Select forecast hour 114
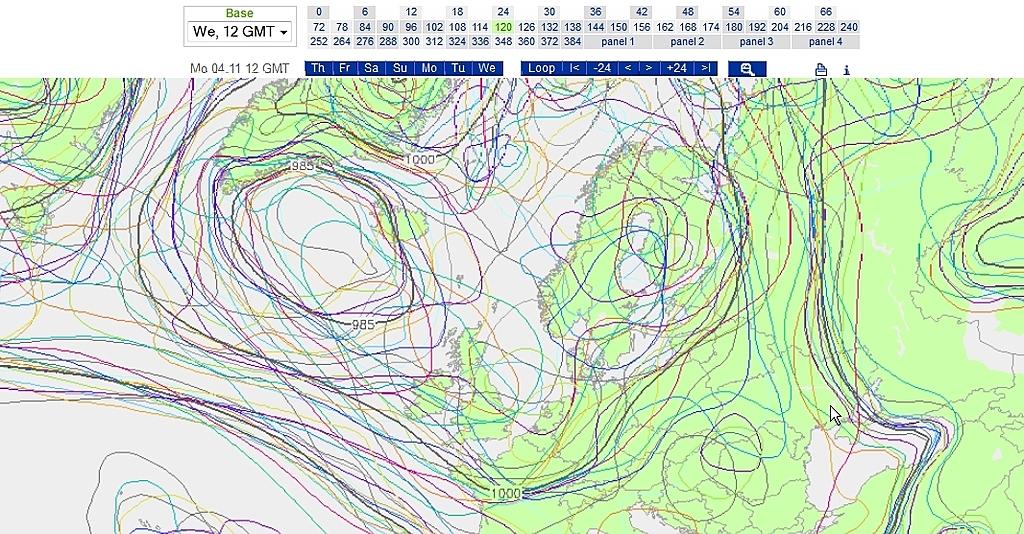 pyautogui.click(x=480, y=27)
